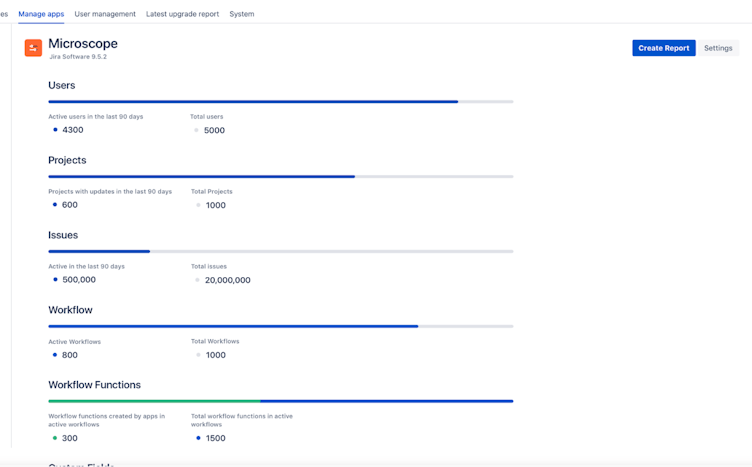Click the Projects progress bar
752x467 pixels.
[281, 176]
